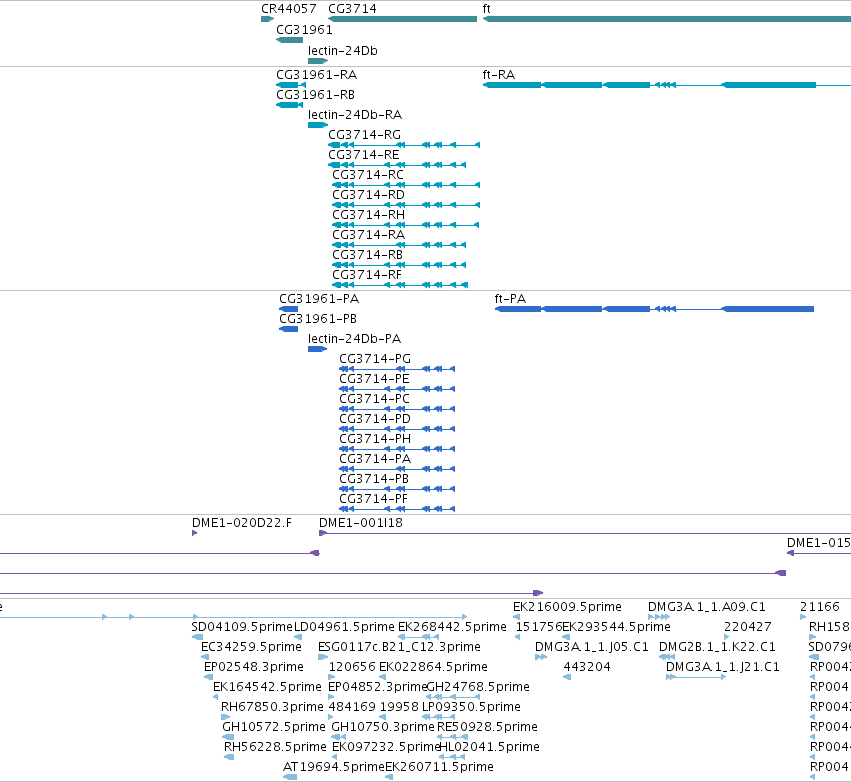Image resolution: width=851 pixels, height=782 pixels.
Task: Select EST RE50928.5prime
Action: [x=487, y=727]
